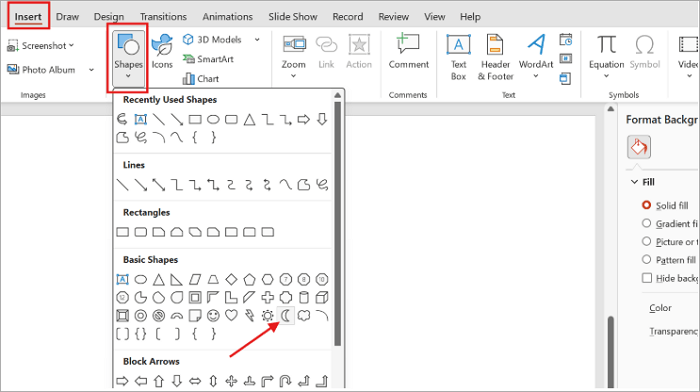Screen dimensions: 700x392
Task: Select the Moon shape in Basic Shapes
Action: 286,316
